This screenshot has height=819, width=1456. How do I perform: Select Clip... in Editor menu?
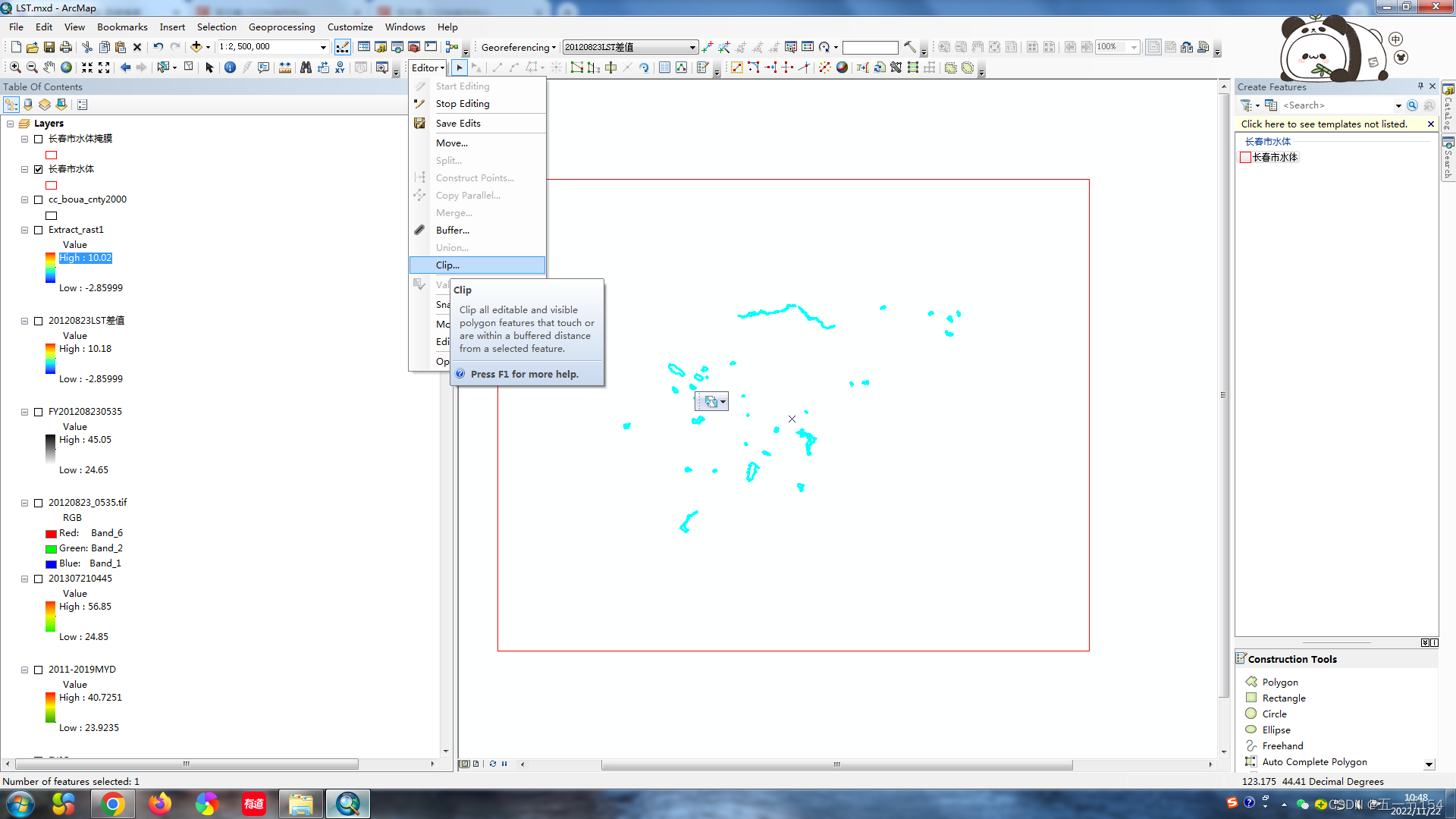click(478, 265)
